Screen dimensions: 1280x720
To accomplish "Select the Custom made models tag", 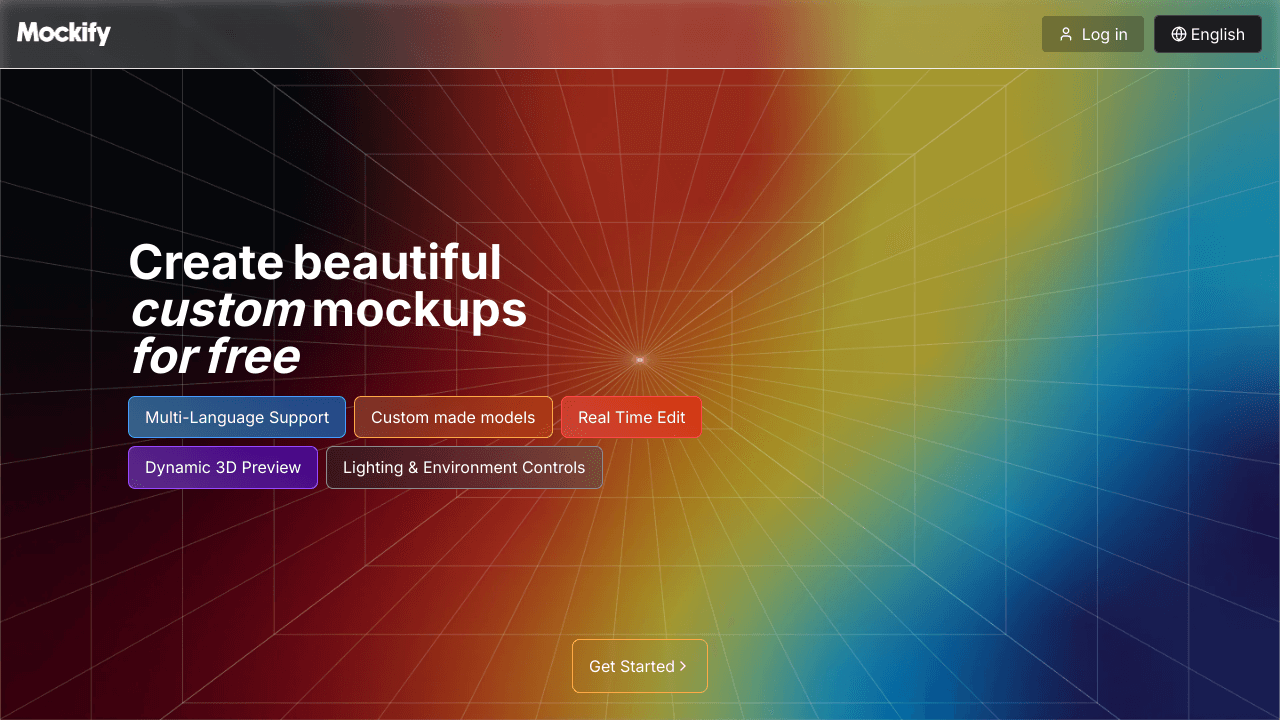I will tap(453, 417).
